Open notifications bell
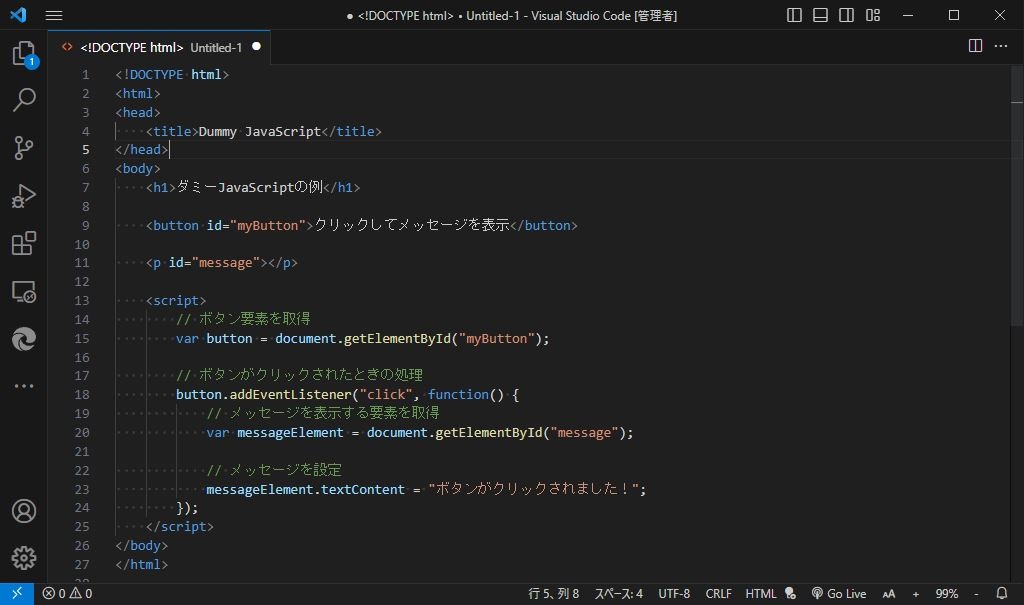 [1002, 593]
